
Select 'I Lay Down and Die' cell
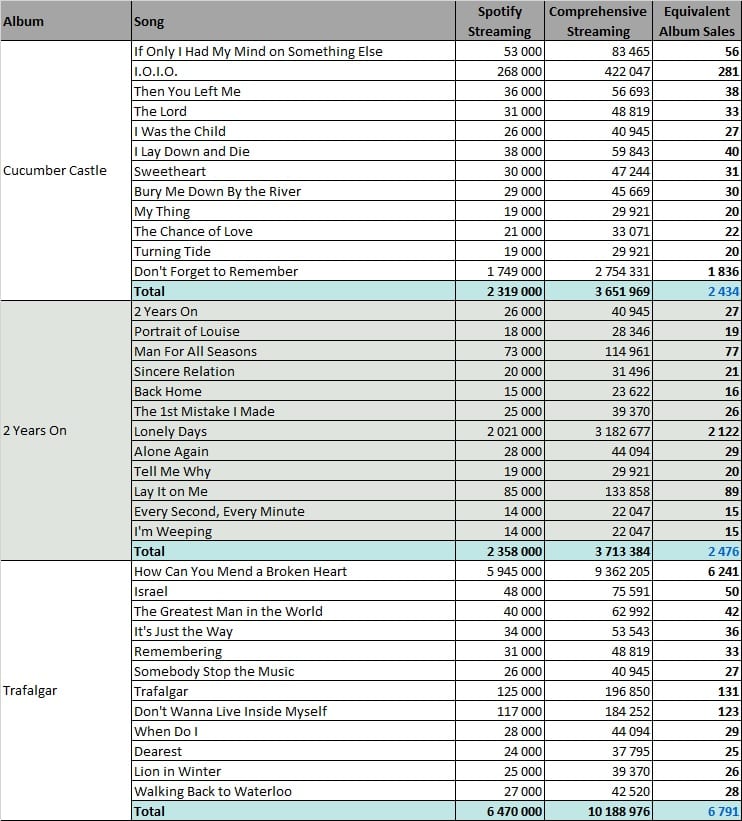(293, 151)
